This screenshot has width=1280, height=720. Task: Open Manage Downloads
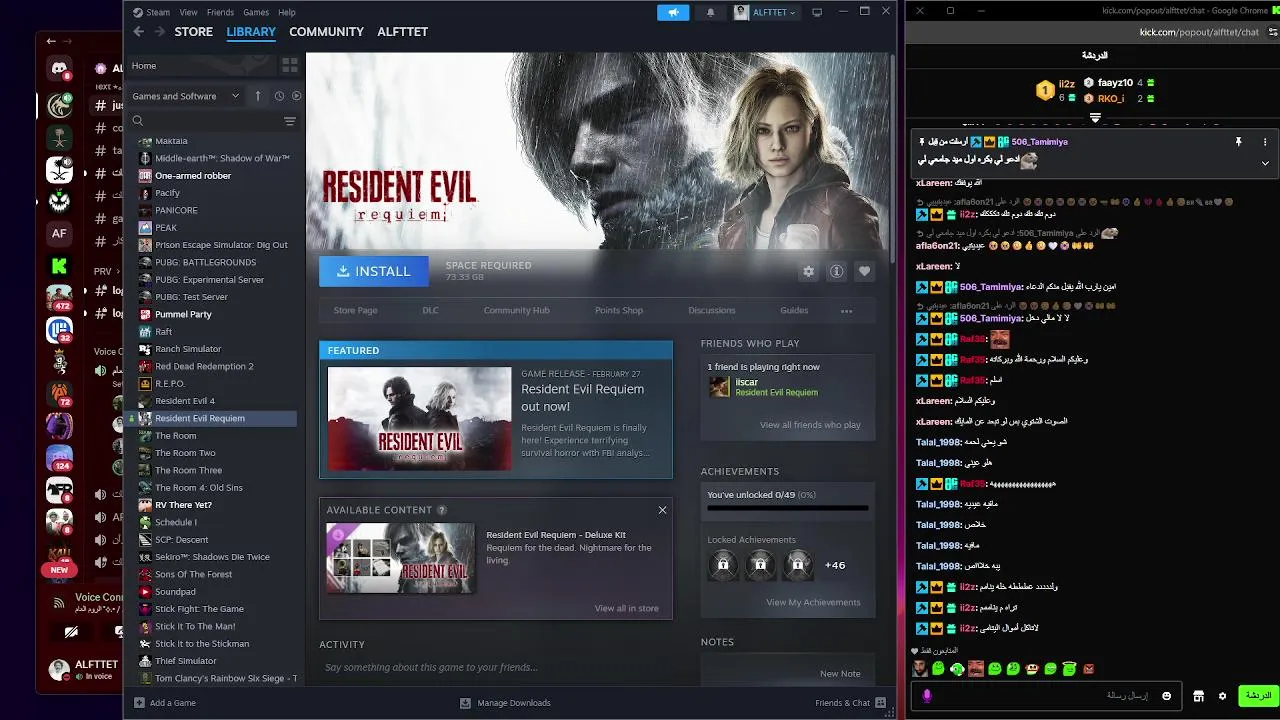click(505, 703)
